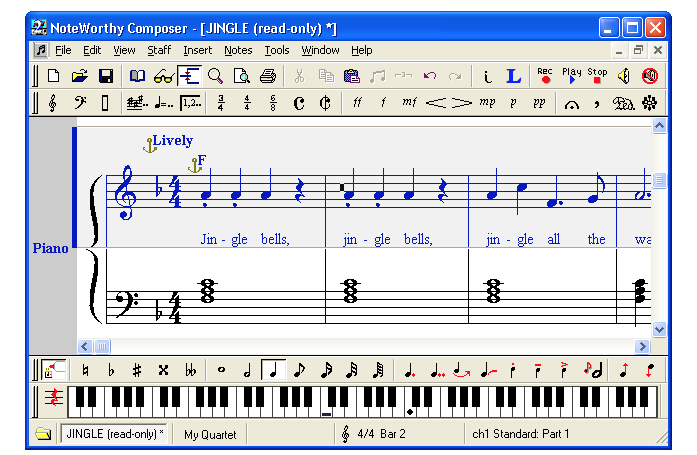
Task: Start recording with Rec button
Action: click(545, 76)
